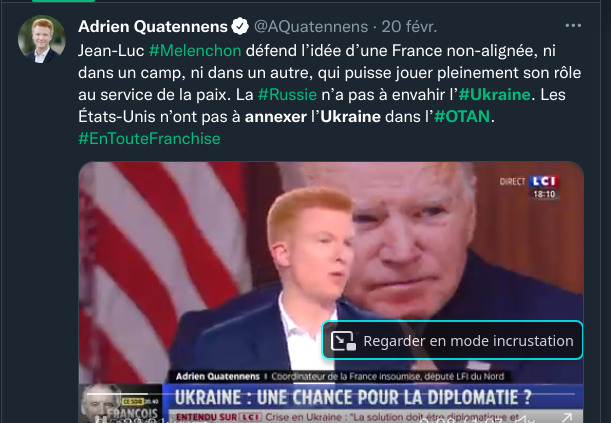Follow the bold #Ukraine hashtag link

point(494,95)
